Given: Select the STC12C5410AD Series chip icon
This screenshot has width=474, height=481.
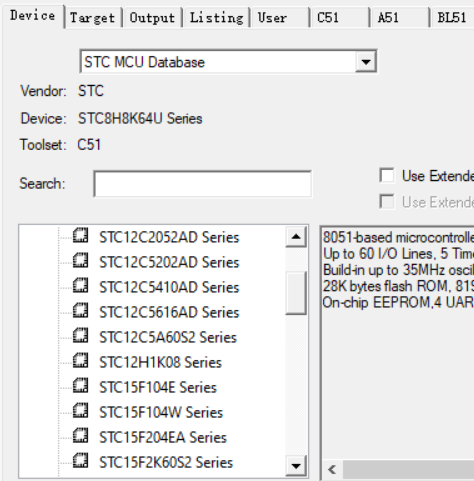Looking at the screenshot, I should [x=81, y=285].
